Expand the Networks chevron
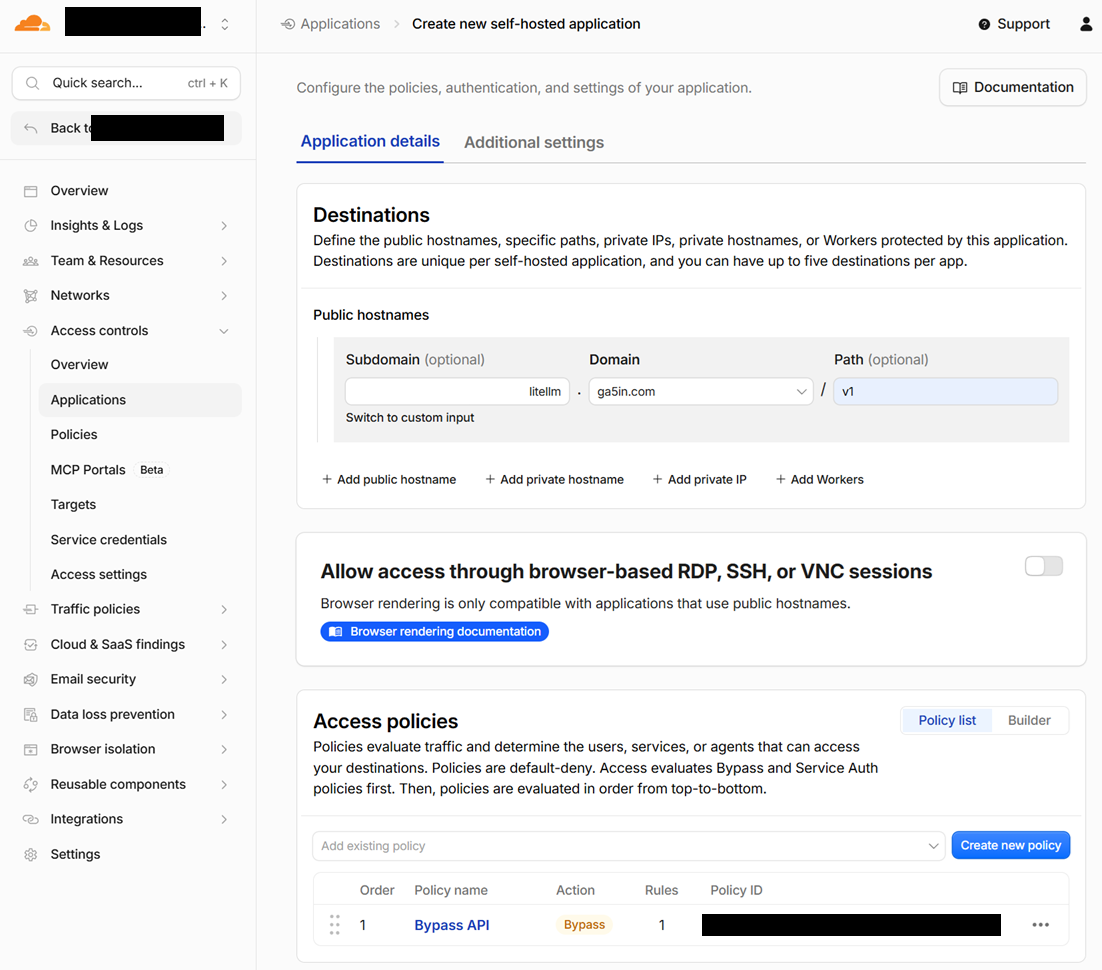Image resolution: width=1102 pixels, height=970 pixels. pos(224,296)
